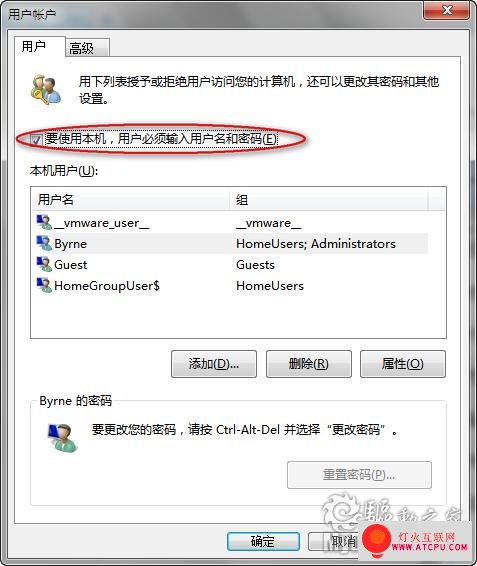
Task: Uncheck the require username and password checkbox
Action: click(x=35, y=139)
